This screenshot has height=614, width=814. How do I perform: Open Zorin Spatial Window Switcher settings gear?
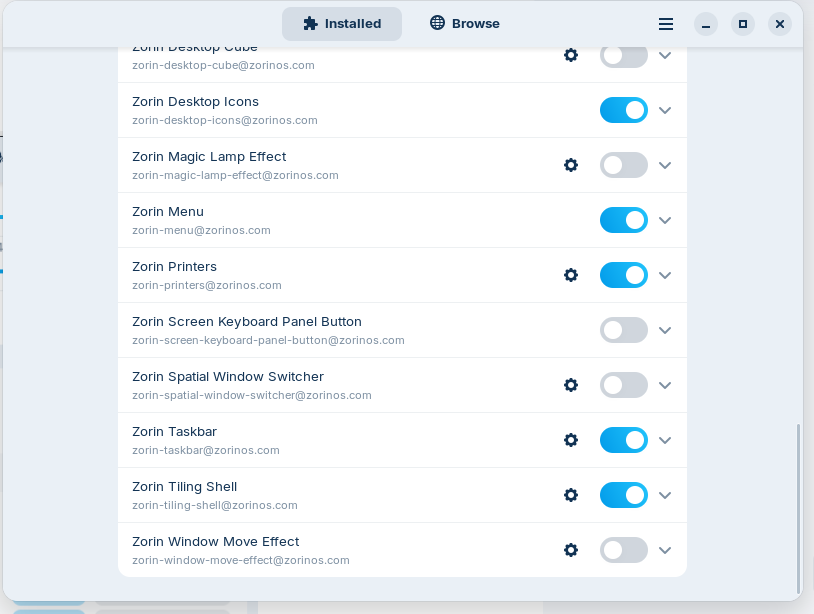[571, 385]
